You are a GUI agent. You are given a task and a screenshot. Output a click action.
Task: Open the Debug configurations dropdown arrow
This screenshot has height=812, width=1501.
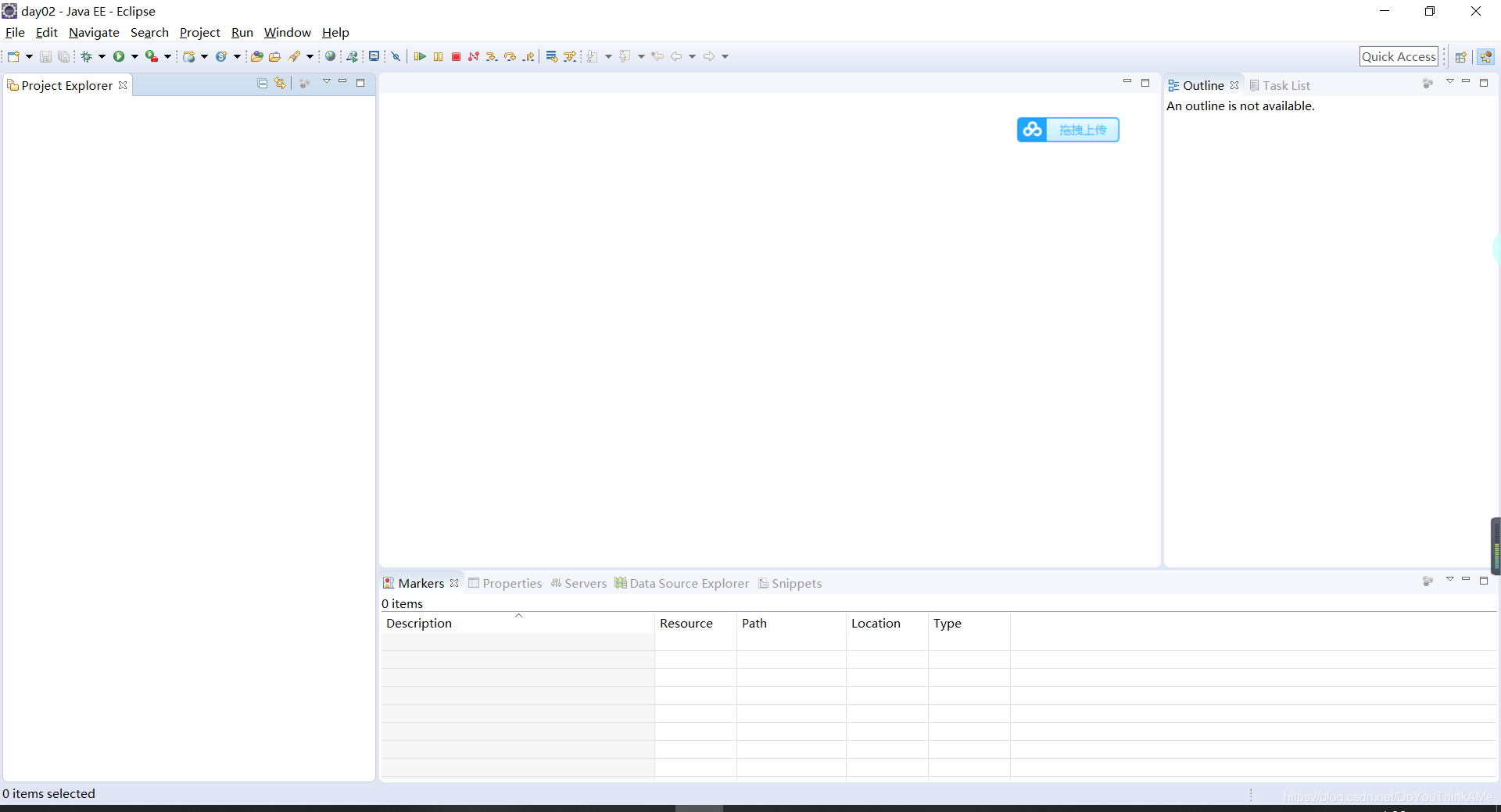102,56
